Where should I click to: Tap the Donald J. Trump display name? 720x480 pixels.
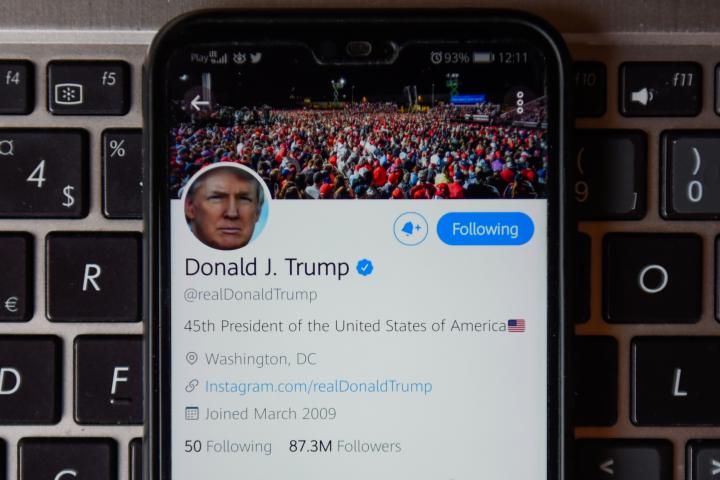click(x=267, y=267)
